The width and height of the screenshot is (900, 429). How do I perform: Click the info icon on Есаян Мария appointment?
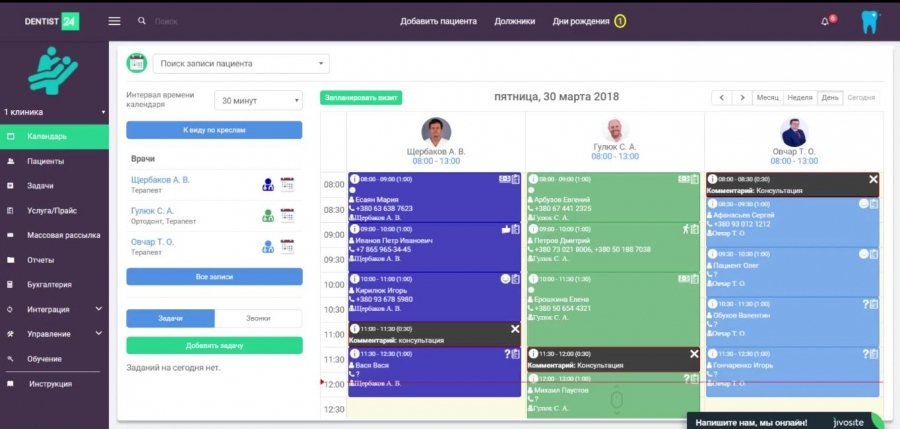(354, 179)
